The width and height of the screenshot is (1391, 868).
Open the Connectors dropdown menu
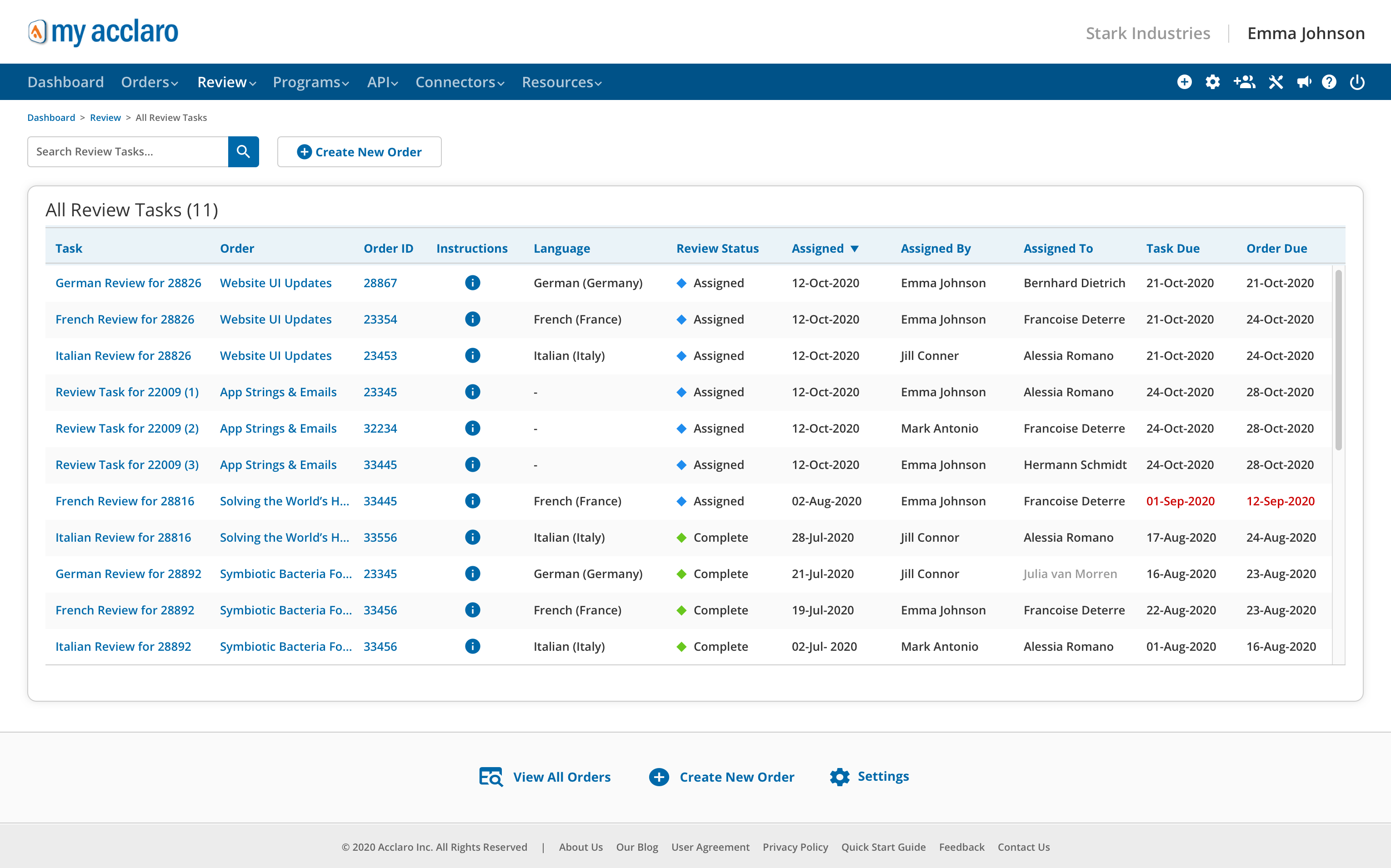pos(460,82)
